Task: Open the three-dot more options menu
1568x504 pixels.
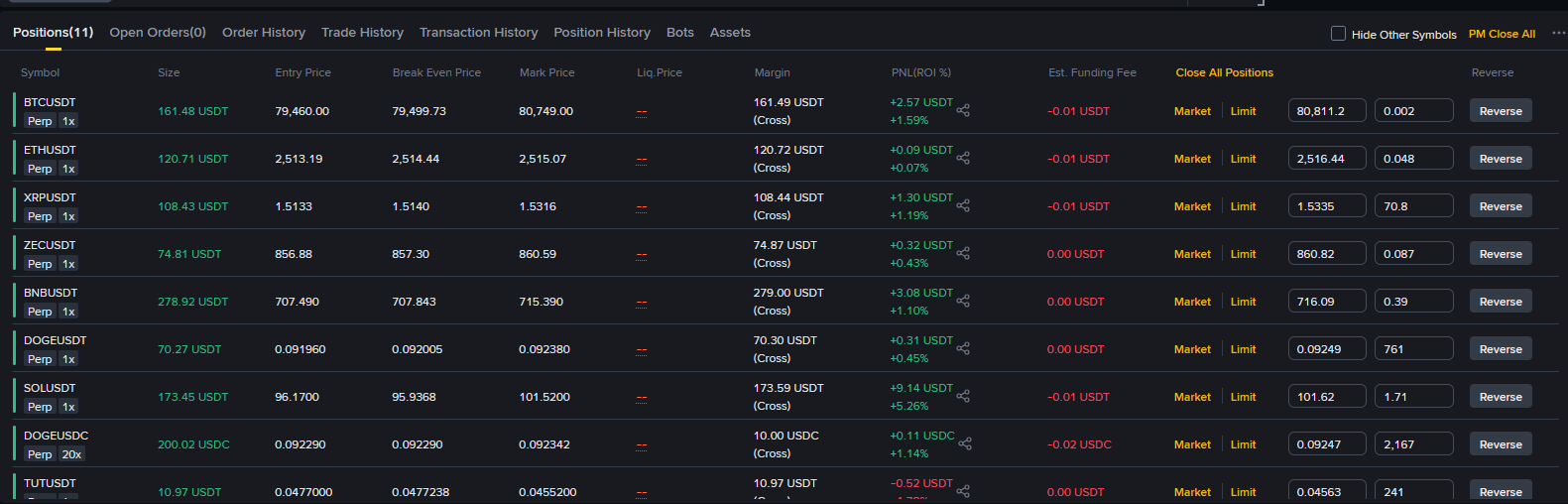Action: 1558,33
